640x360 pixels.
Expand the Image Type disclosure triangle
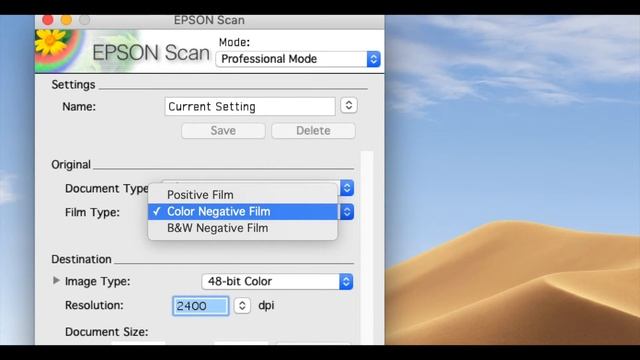56,280
